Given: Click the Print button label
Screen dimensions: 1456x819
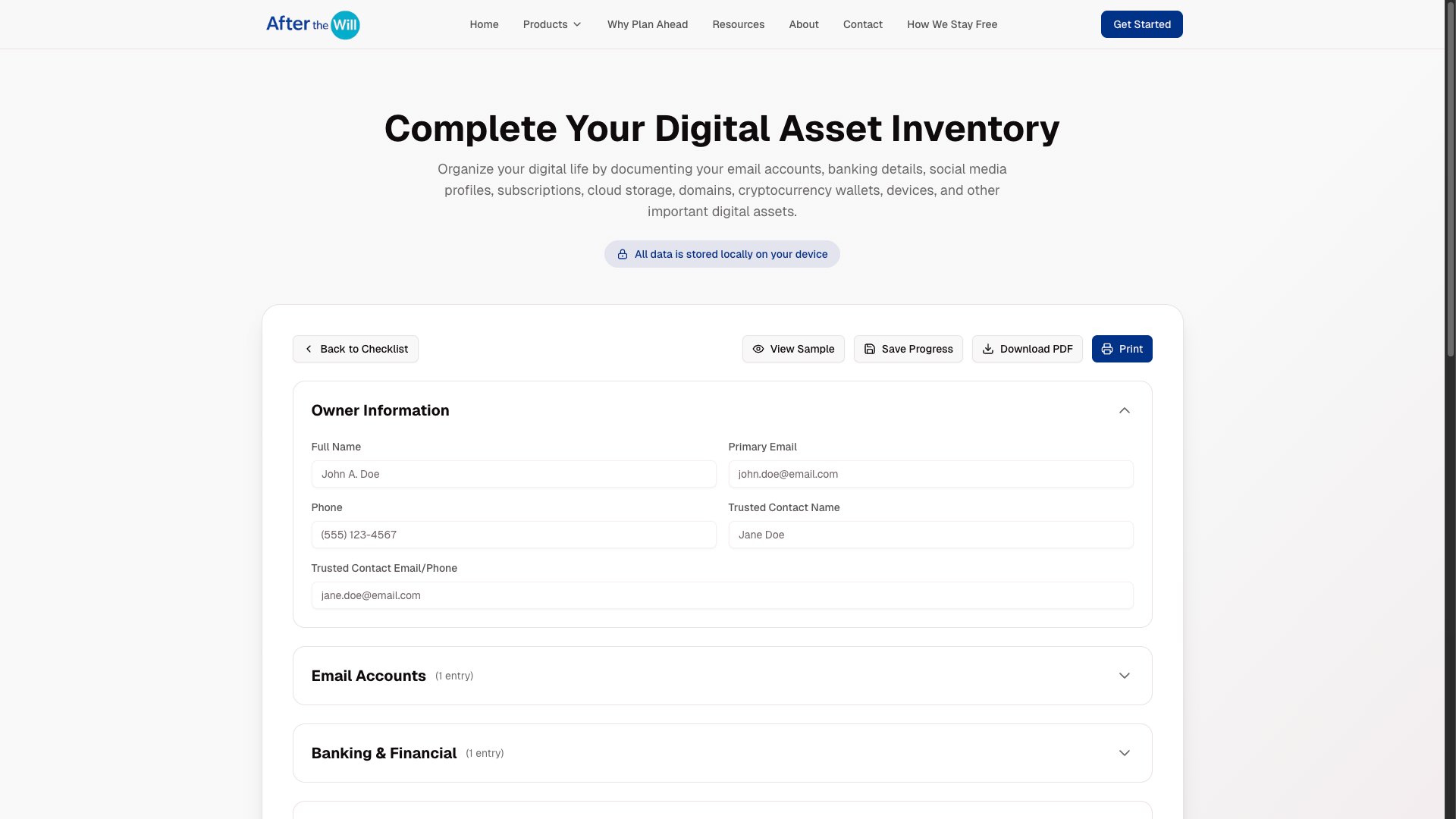Looking at the screenshot, I should [x=1131, y=349].
